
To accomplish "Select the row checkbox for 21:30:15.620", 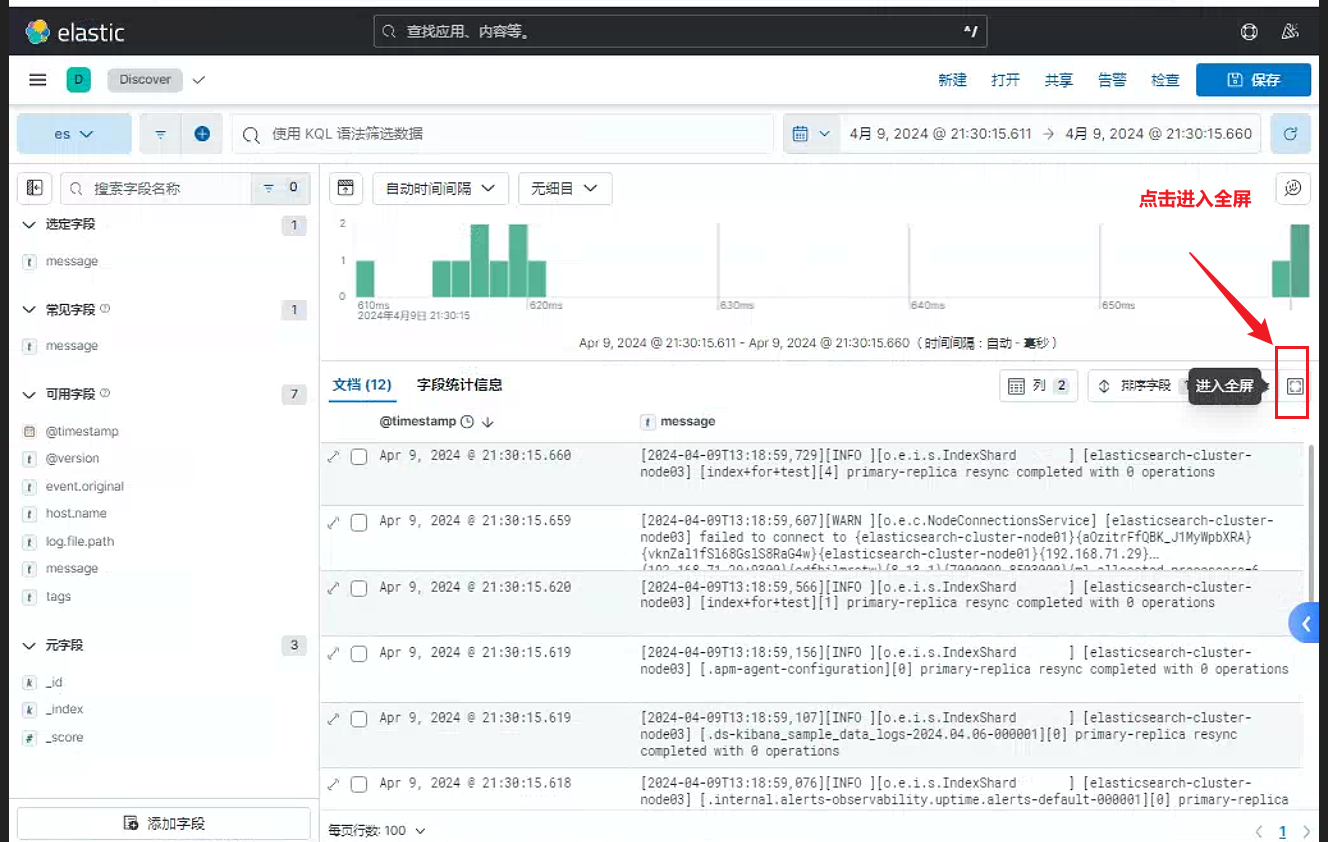I will pyautogui.click(x=359, y=588).
